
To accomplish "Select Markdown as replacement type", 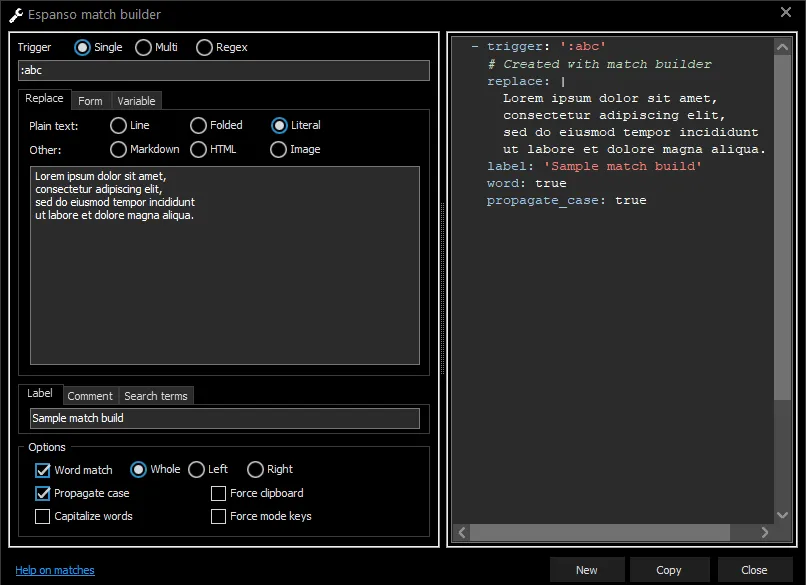I will point(119,149).
